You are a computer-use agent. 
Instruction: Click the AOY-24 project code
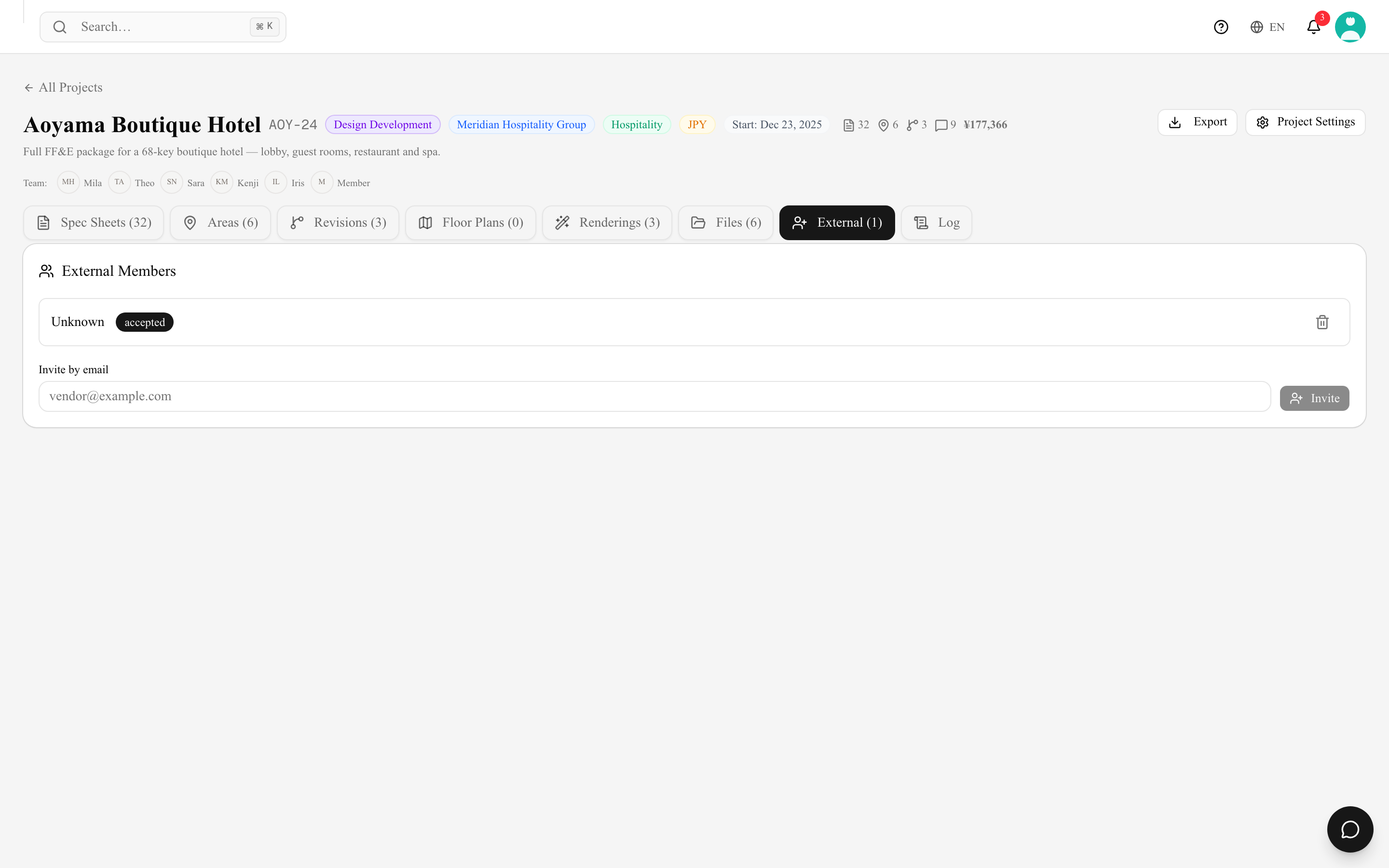click(x=293, y=124)
